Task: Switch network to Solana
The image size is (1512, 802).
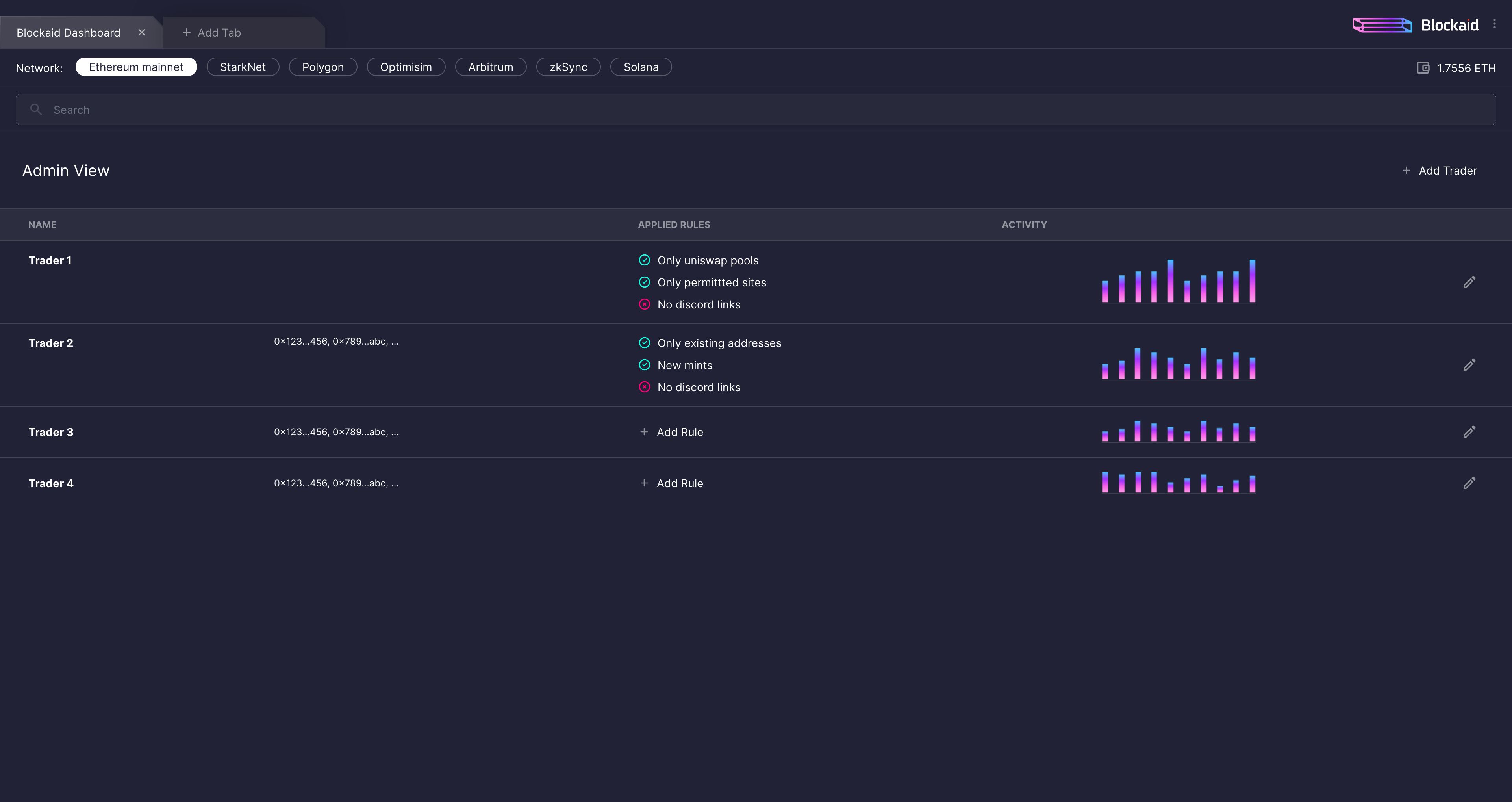Action: click(x=640, y=67)
